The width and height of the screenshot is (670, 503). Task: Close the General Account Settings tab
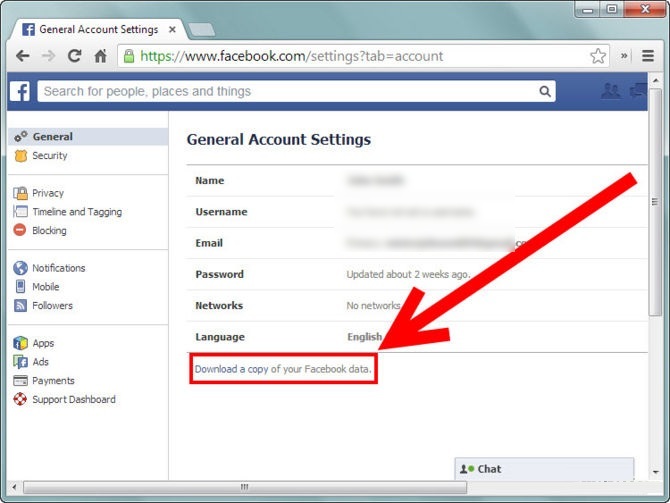(x=172, y=29)
